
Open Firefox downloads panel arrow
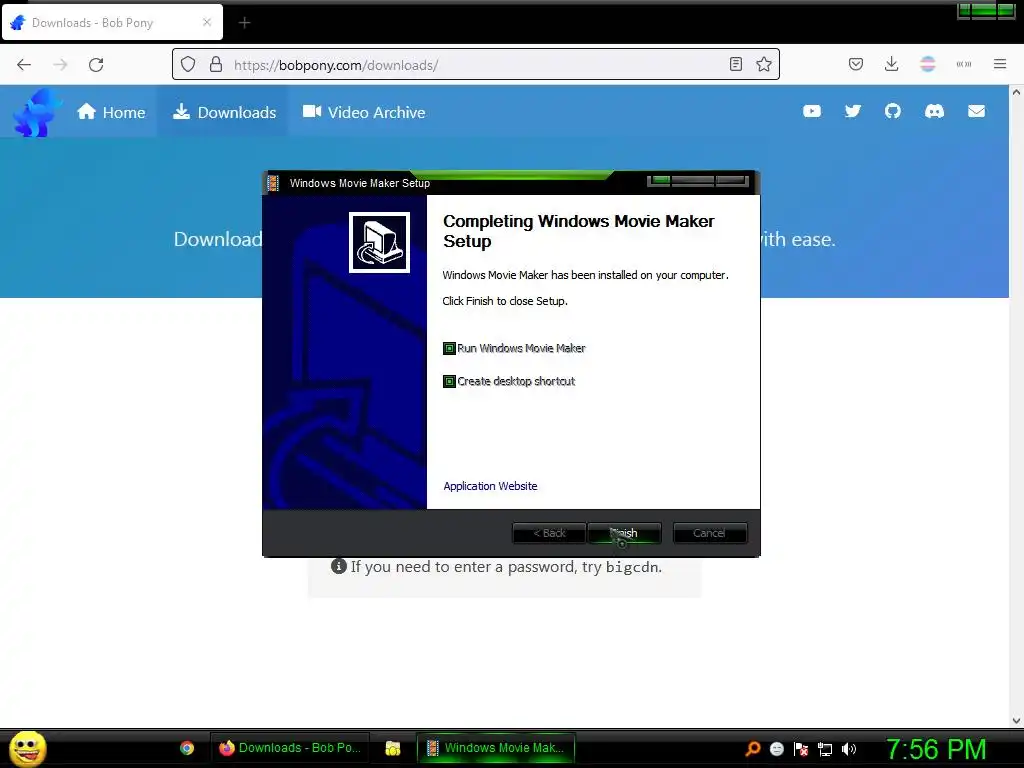(891, 64)
